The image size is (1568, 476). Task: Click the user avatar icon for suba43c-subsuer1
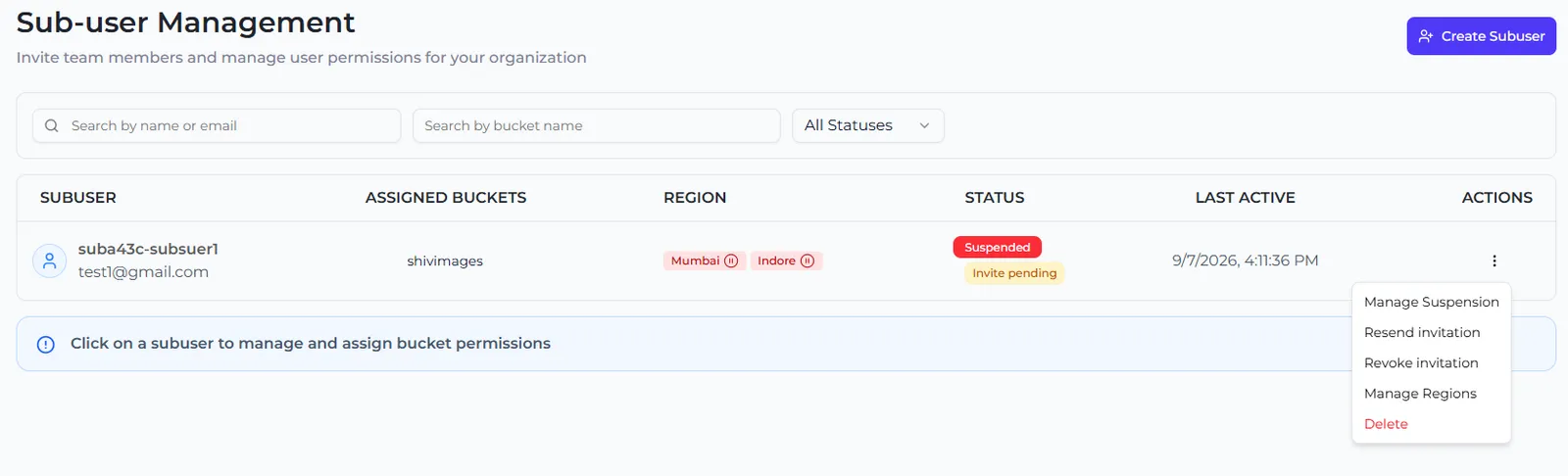pyautogui.click(x=50, y=261)
